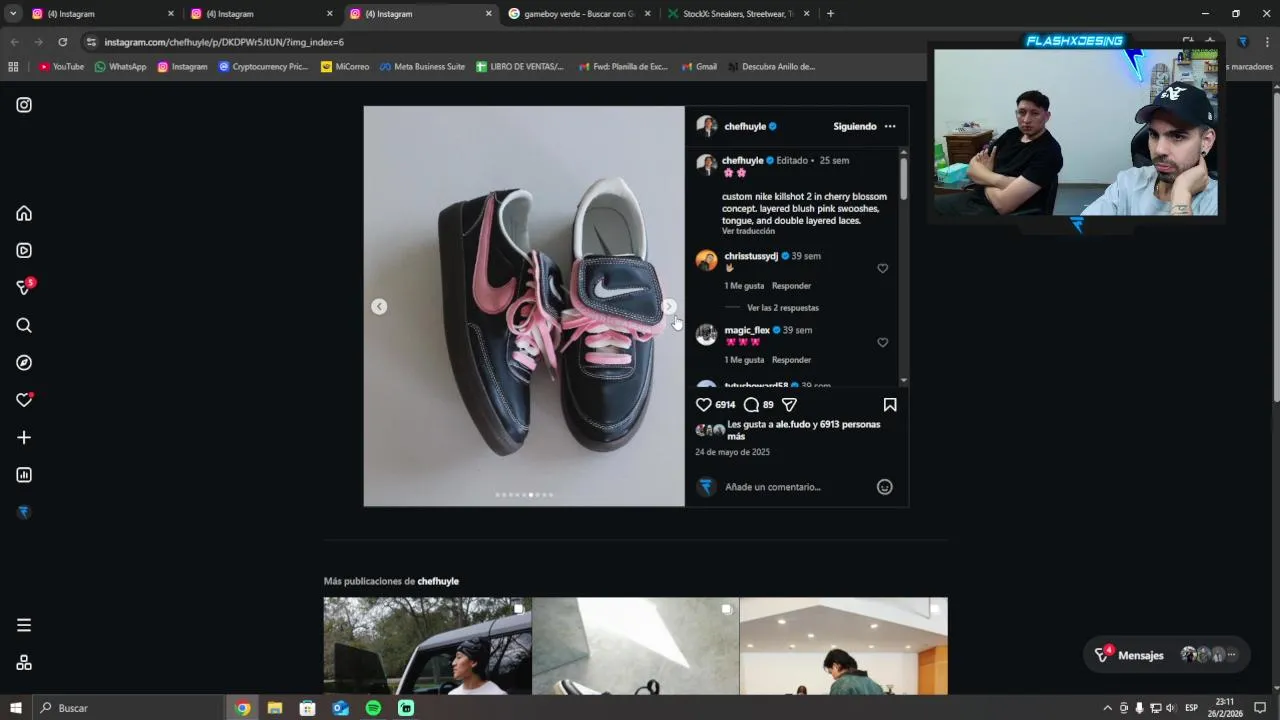Screen dimensions: 1280x720
Task: Go to the Home feed icon
Action: tap(24, 213)
